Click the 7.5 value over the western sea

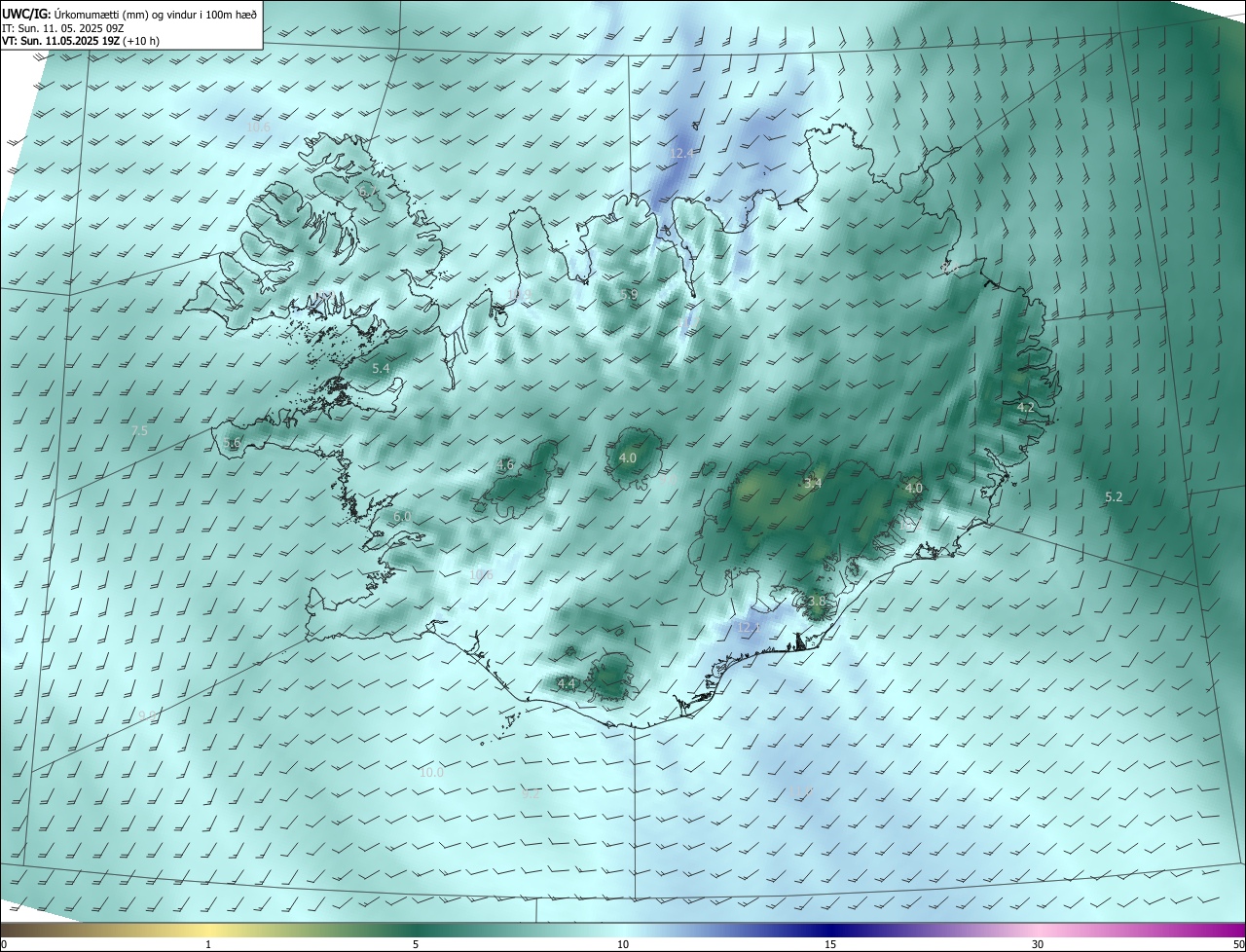[x=139, y=430]
